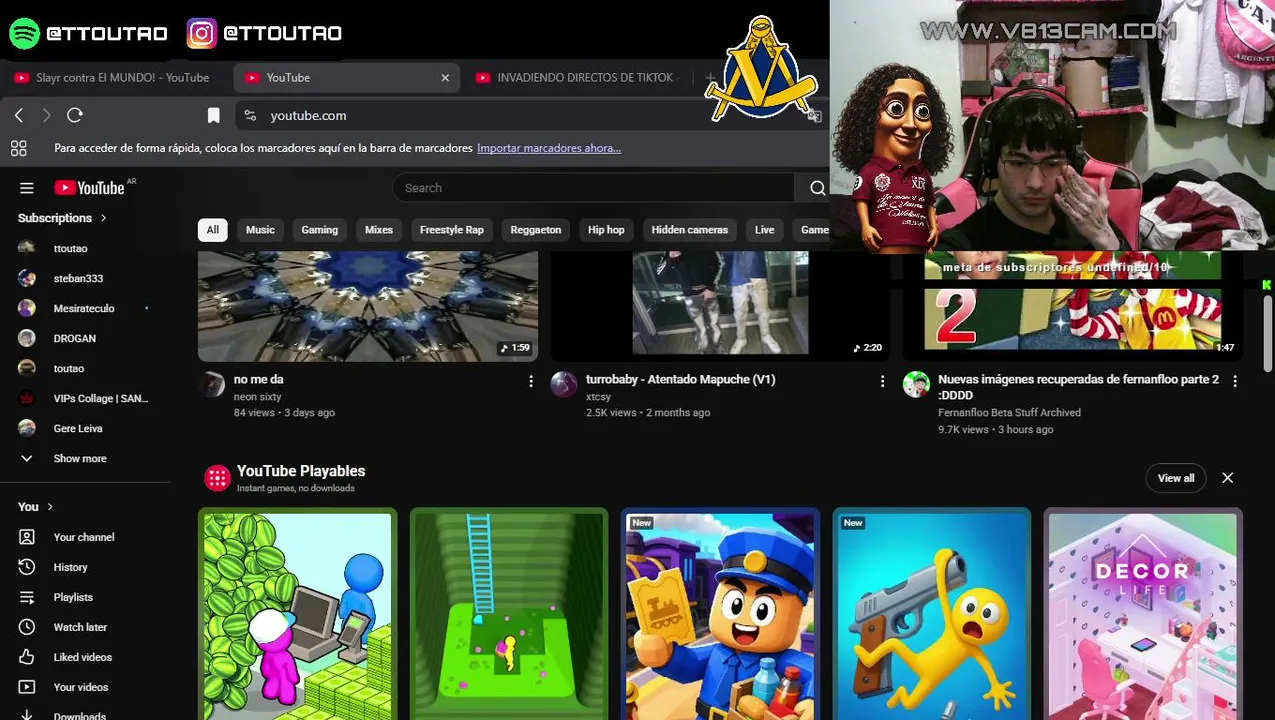The width and height of the screenshot is (1275, 720).
Task: Click the neon sixty channel name
Action: (x=258, y=397)
